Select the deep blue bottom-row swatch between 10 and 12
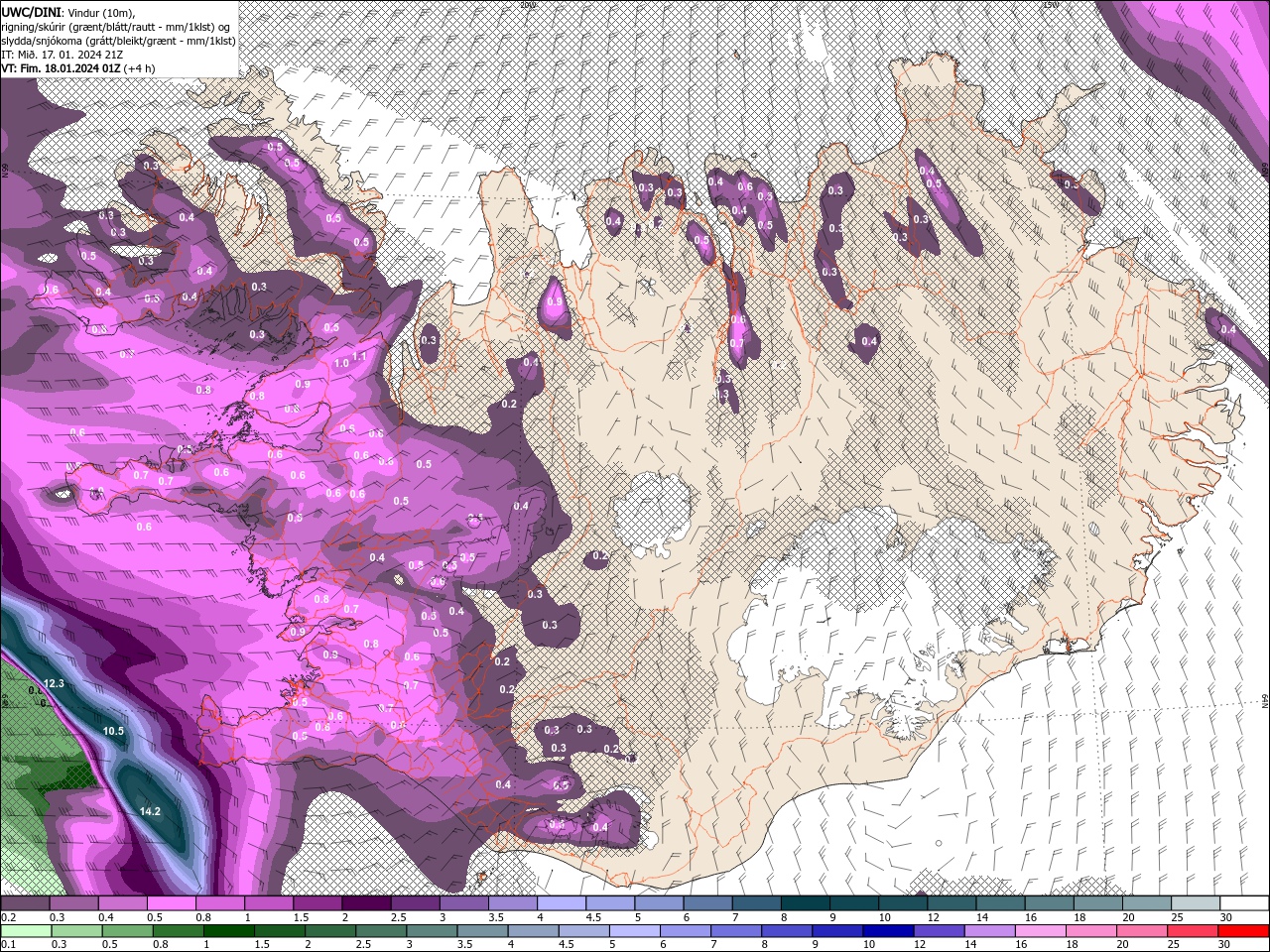This screenshot has width=1270, height=952. click(889, 931)
